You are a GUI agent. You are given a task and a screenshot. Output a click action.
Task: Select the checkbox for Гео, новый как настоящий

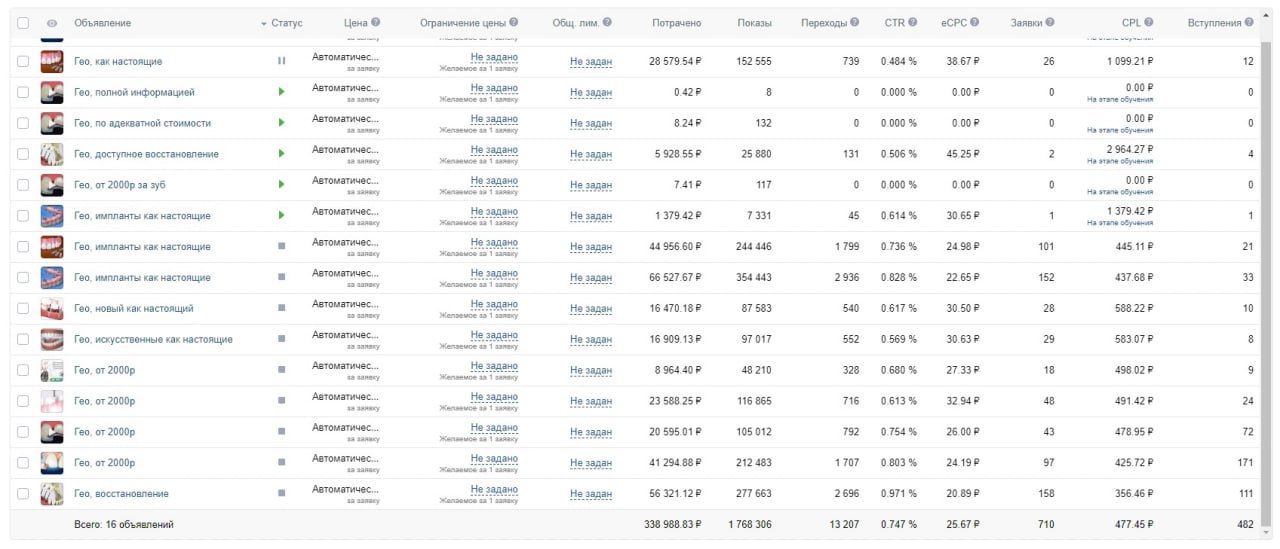pyautogui.click(x=23, y=308)
